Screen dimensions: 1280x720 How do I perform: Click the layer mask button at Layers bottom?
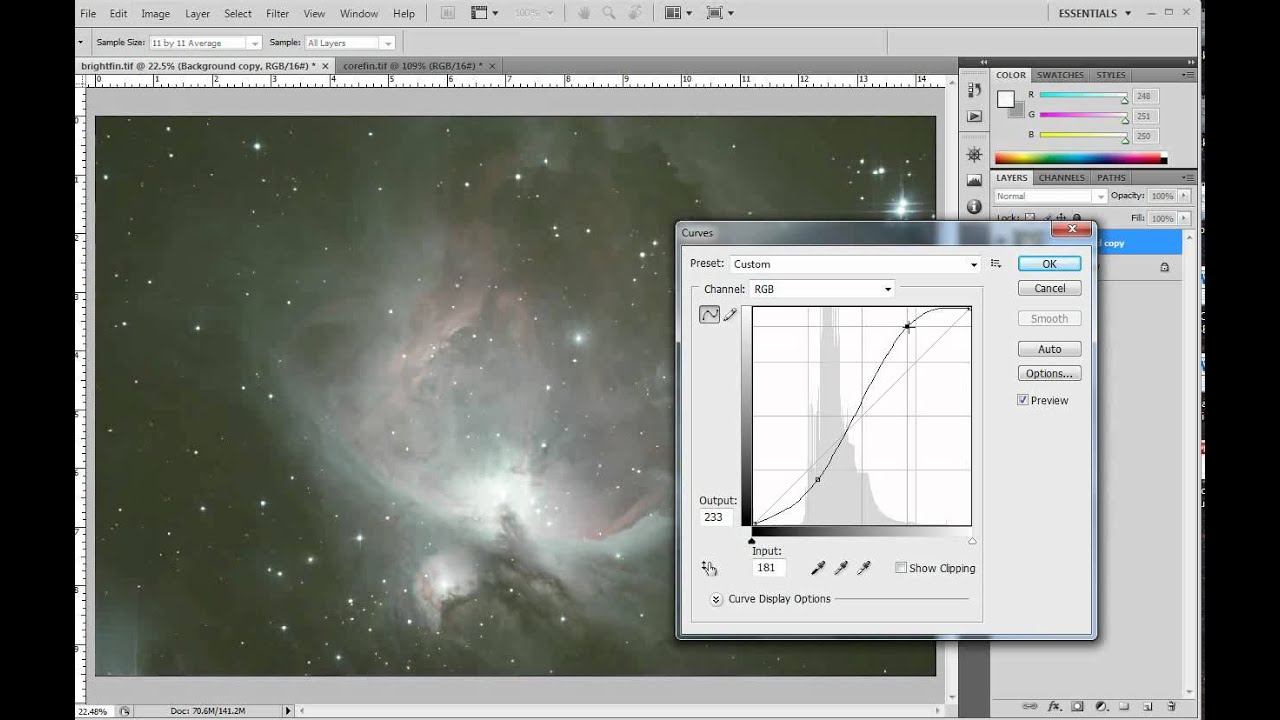(1077, 706)
